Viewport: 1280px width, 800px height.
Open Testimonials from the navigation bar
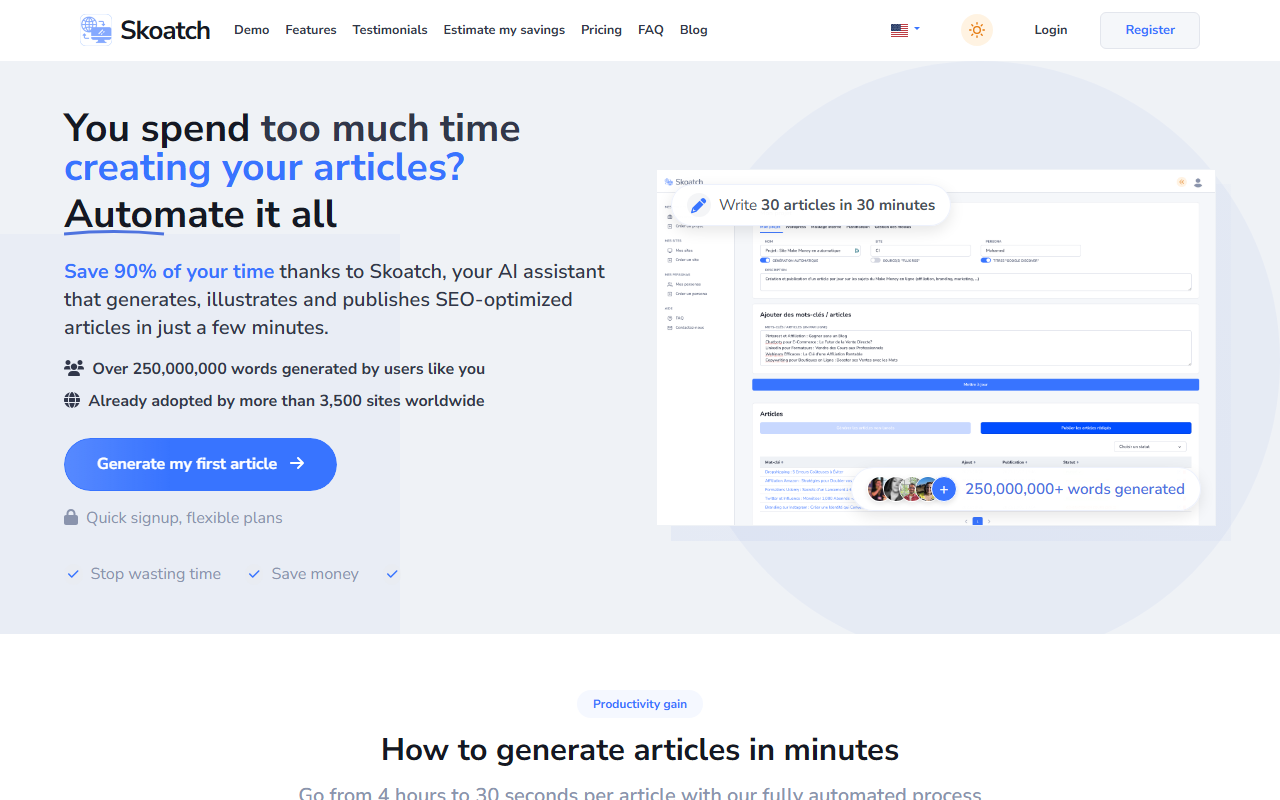(x=390, y=30)
